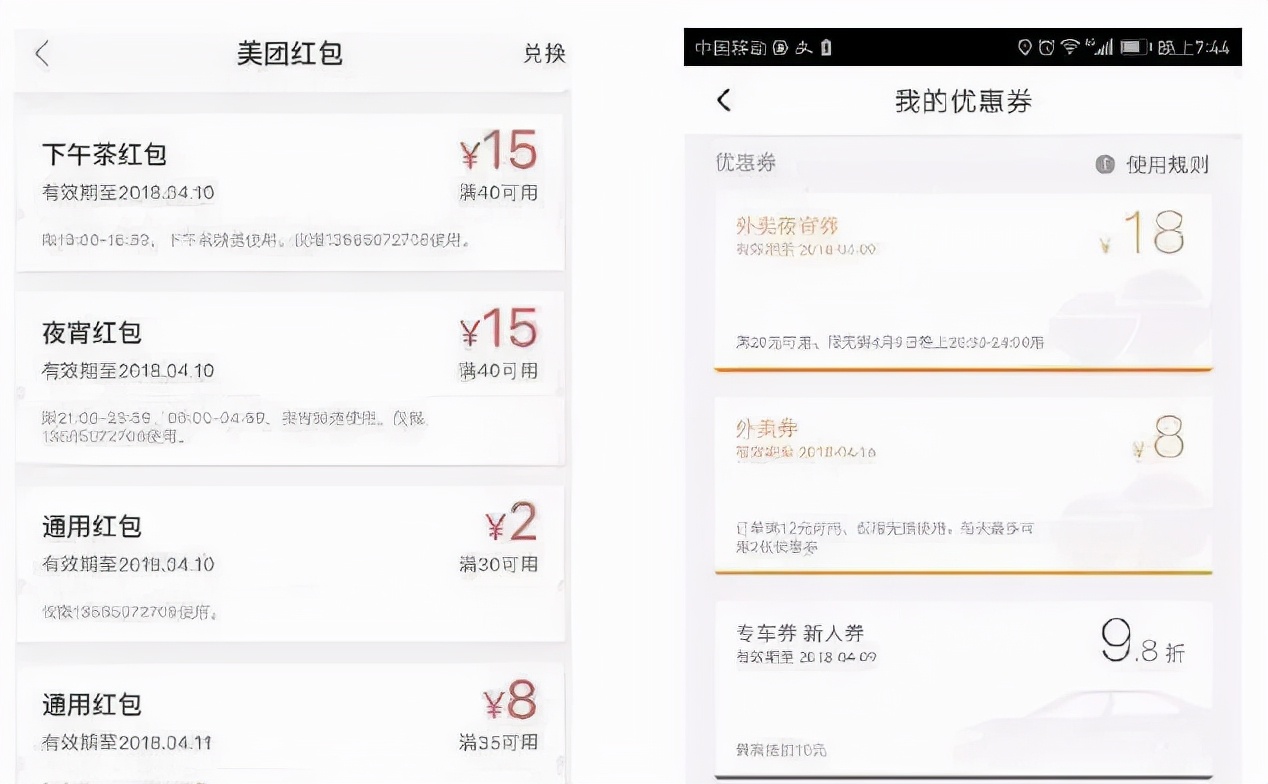Tap the alarm clock icon in status bar
Image resolution: width=1268 pixels, height=784 pixels.
point(1046,47)
